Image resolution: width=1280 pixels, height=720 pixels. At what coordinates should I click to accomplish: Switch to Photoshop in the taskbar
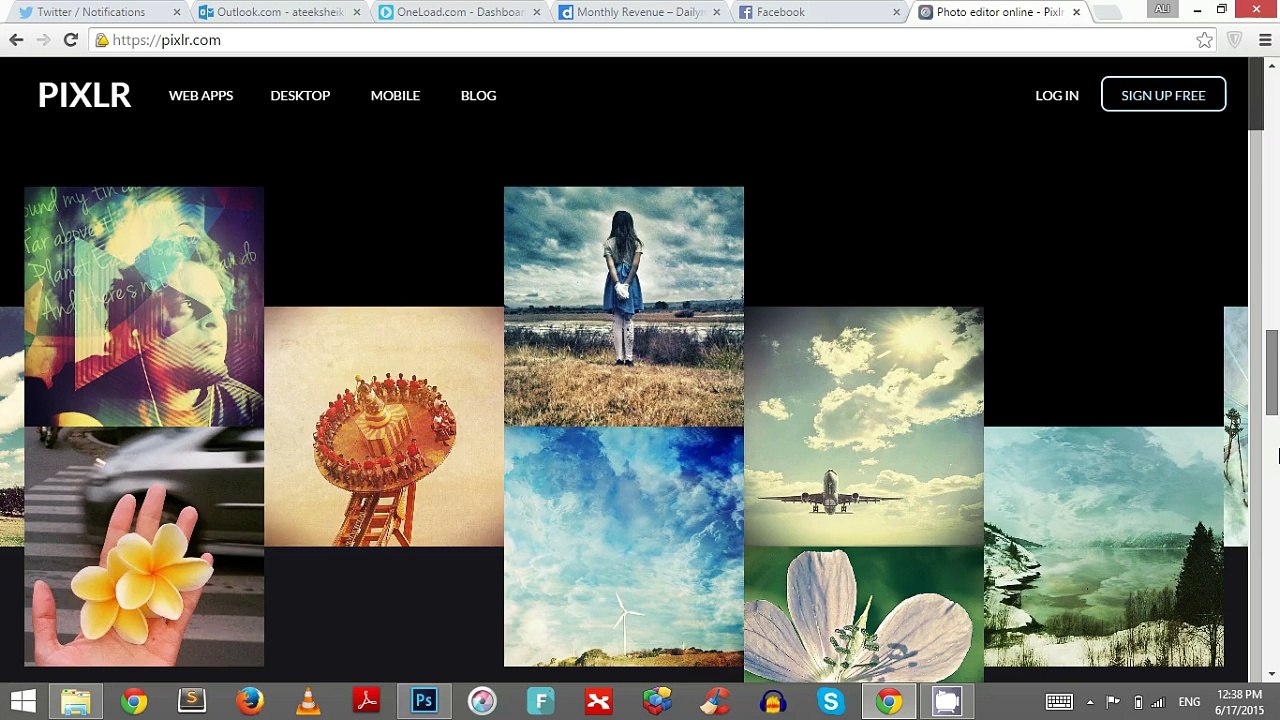[424, 701]
